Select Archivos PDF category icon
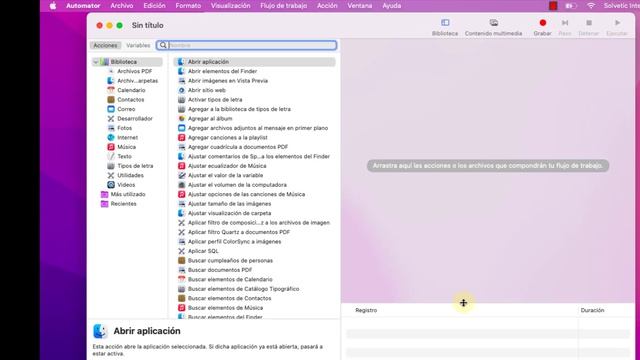This screenshot has height=360, width=640. (111, 71)
